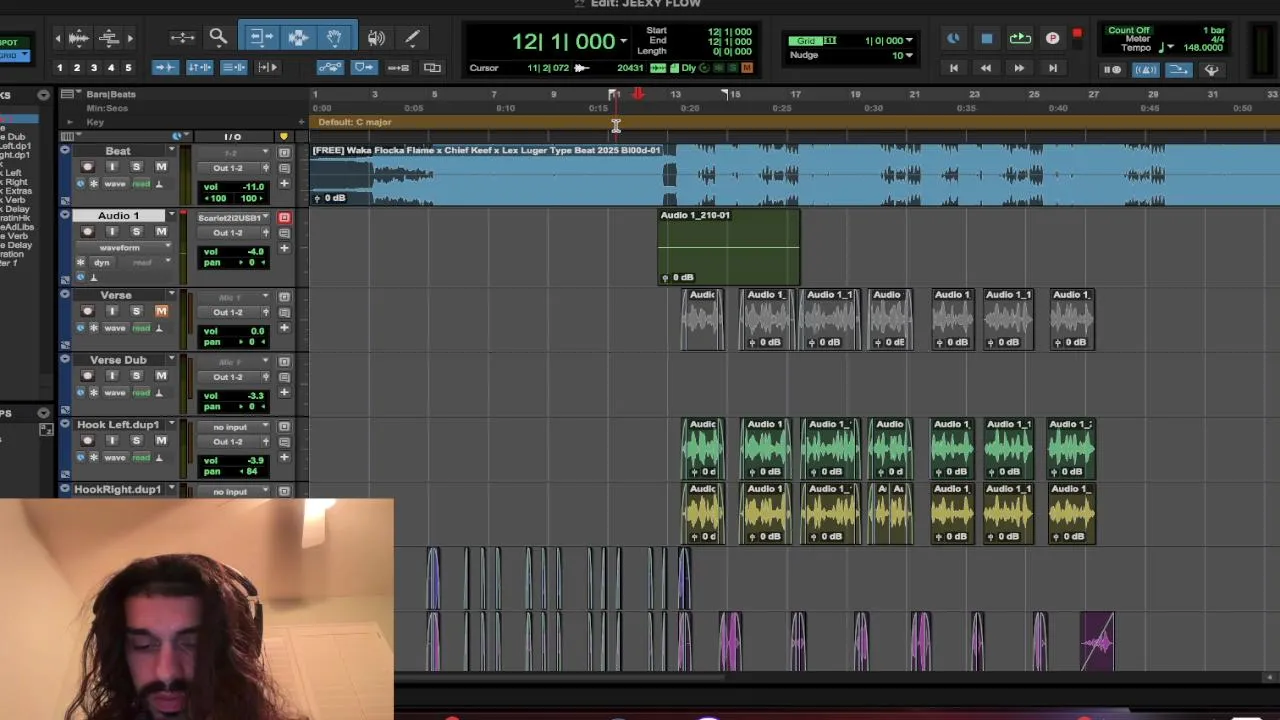1280x720 pixels.
Task: Select the Scrubber speaker tool
Action: pos(376,38)
